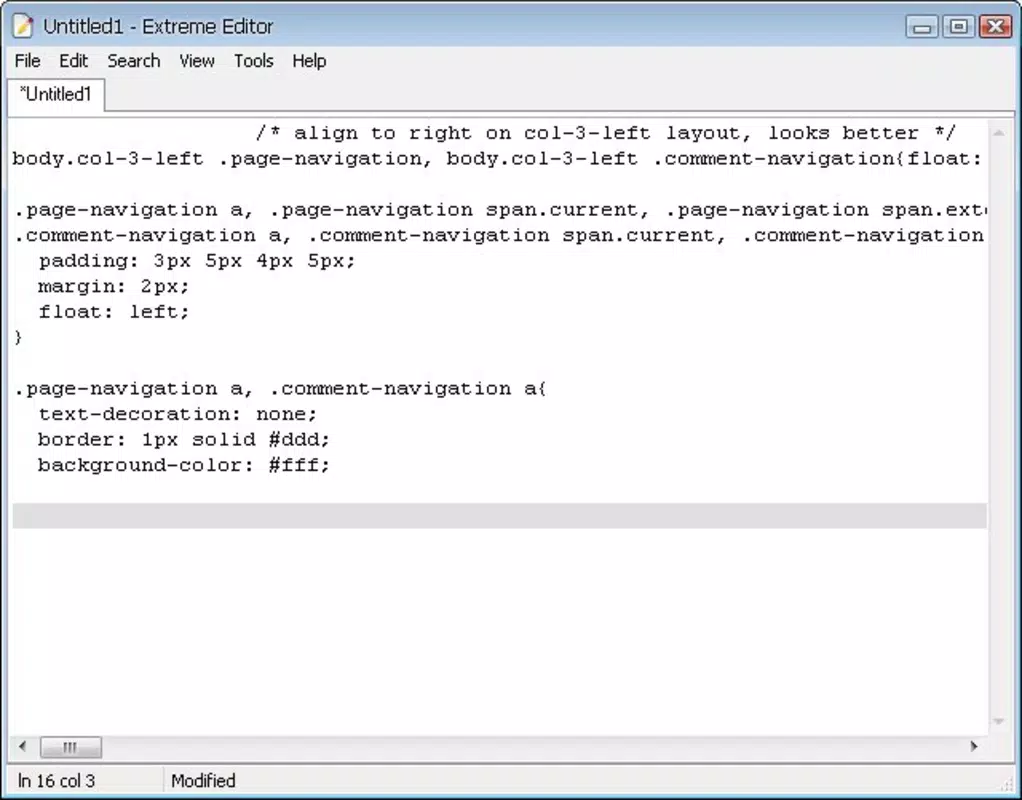Open the Tools menu
1022x800 pixels.
click(x=254, y=61)
